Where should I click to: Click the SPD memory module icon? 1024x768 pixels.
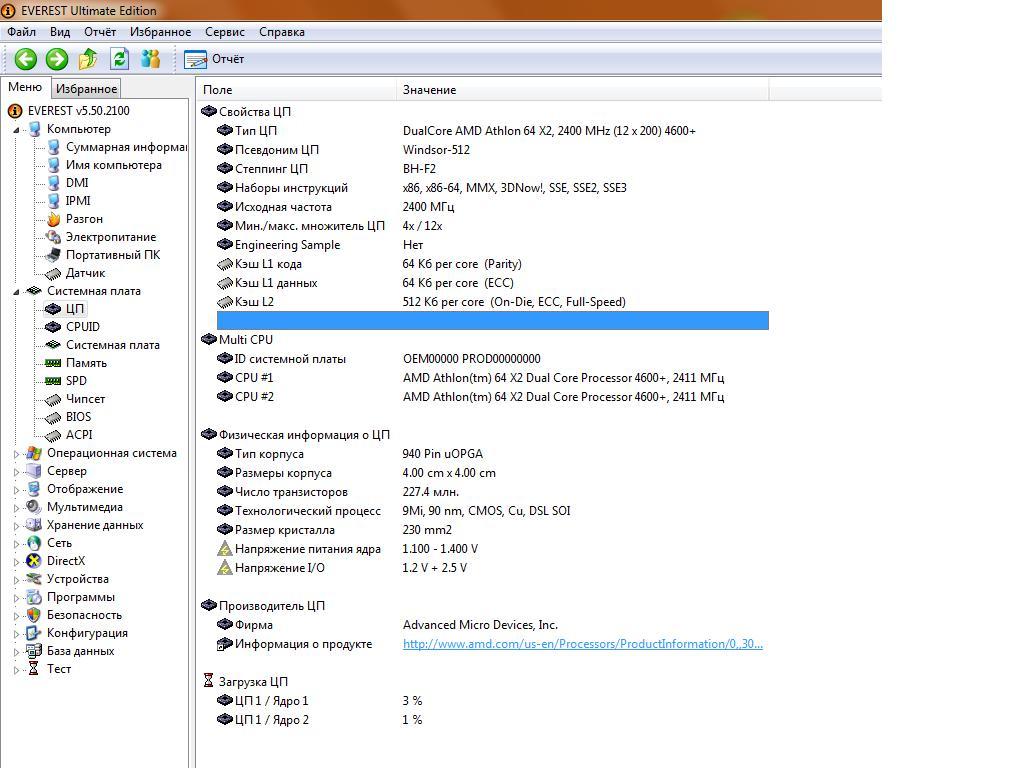pos(53,381)
